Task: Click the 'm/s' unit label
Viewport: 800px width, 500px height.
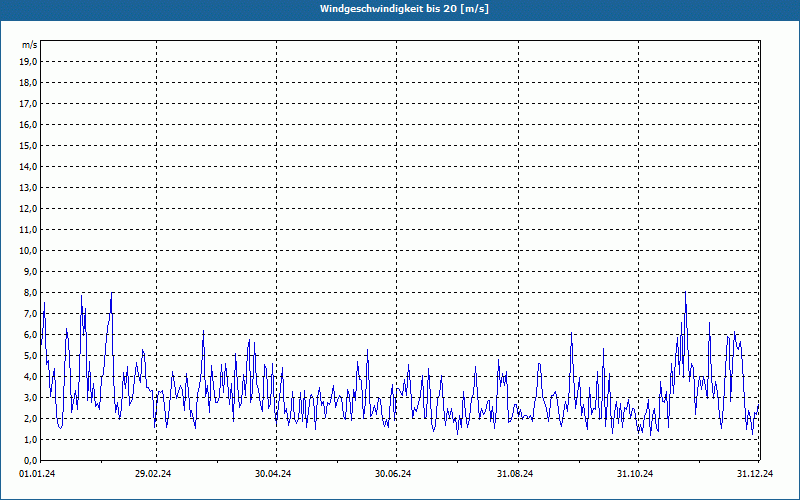Action: coord(30,45)
